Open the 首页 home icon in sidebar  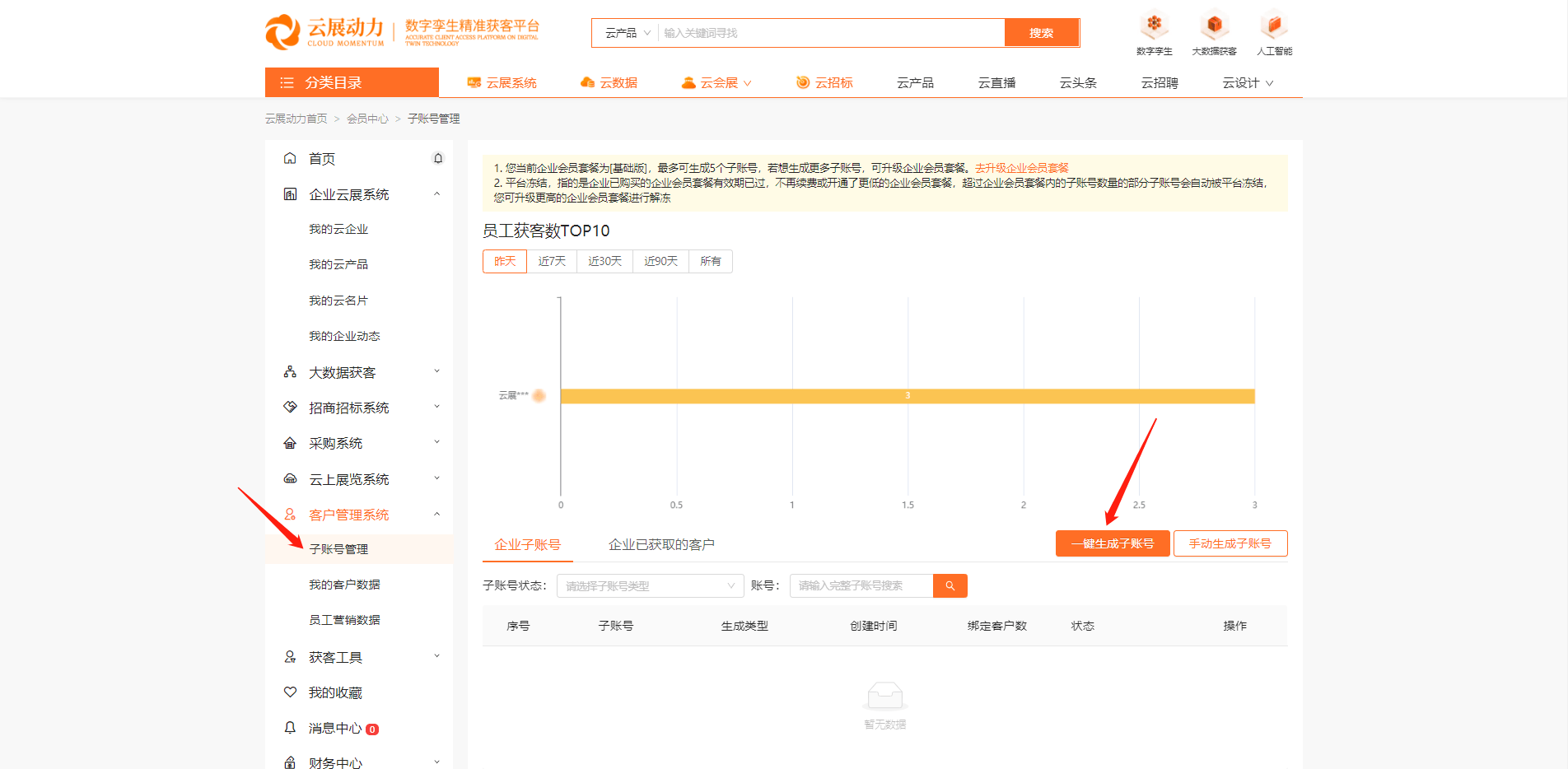(x=290, y=158)
